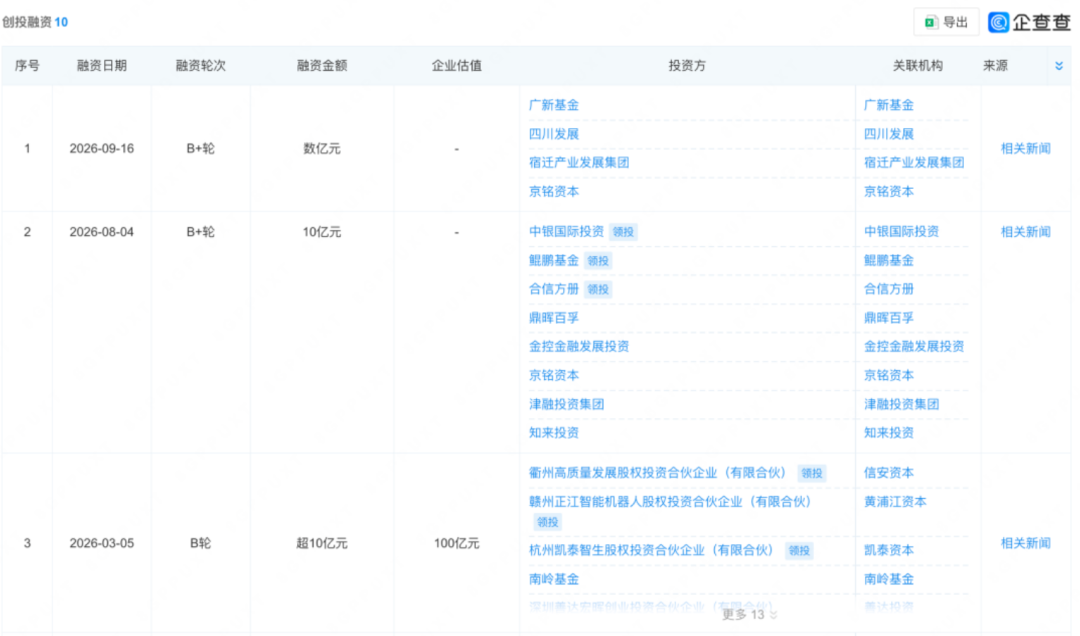Click 领投 tag beside 鲲鹏基金

click(598, 260)
